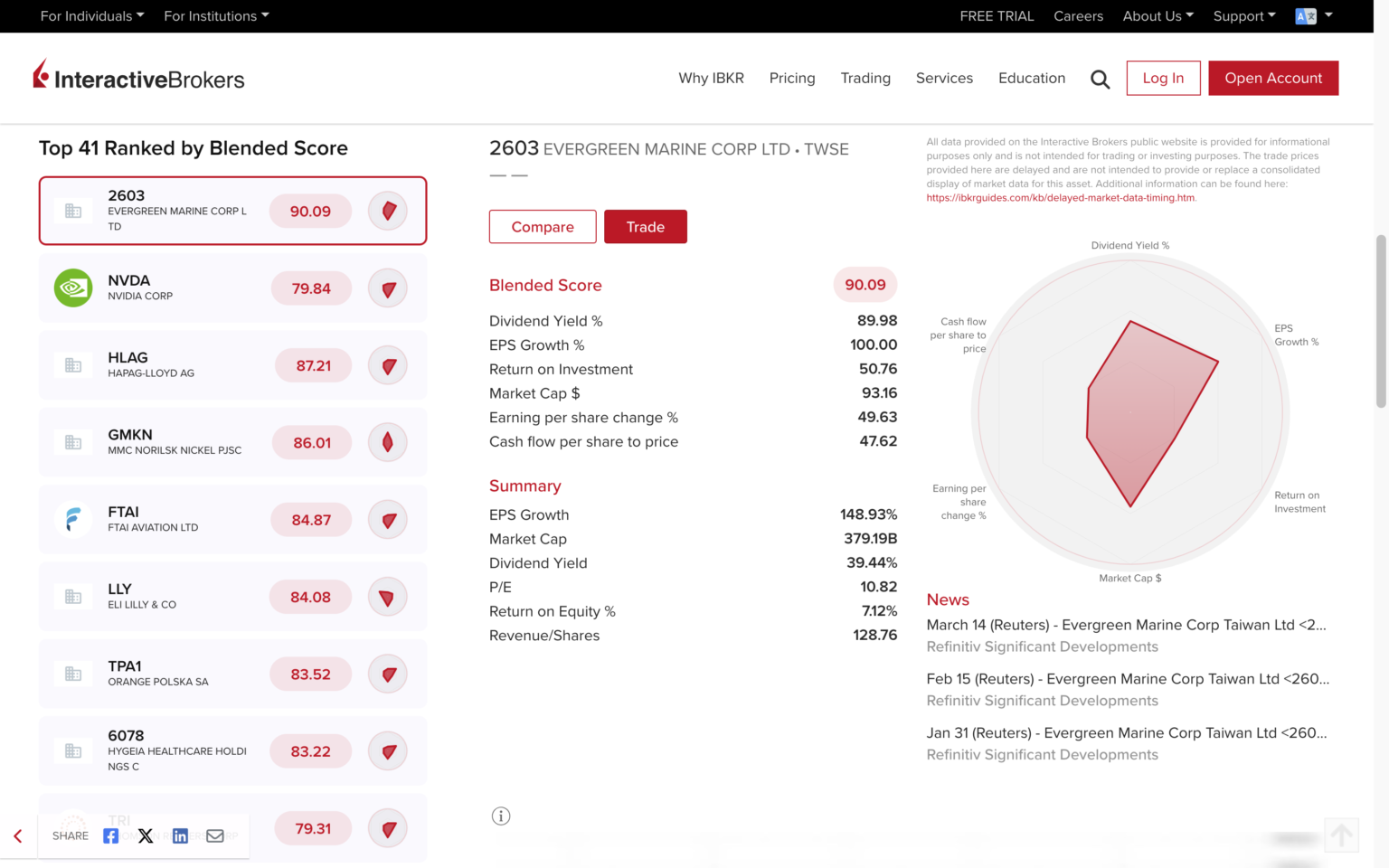Click the page vertical scrollbar

pos(1381,322)
